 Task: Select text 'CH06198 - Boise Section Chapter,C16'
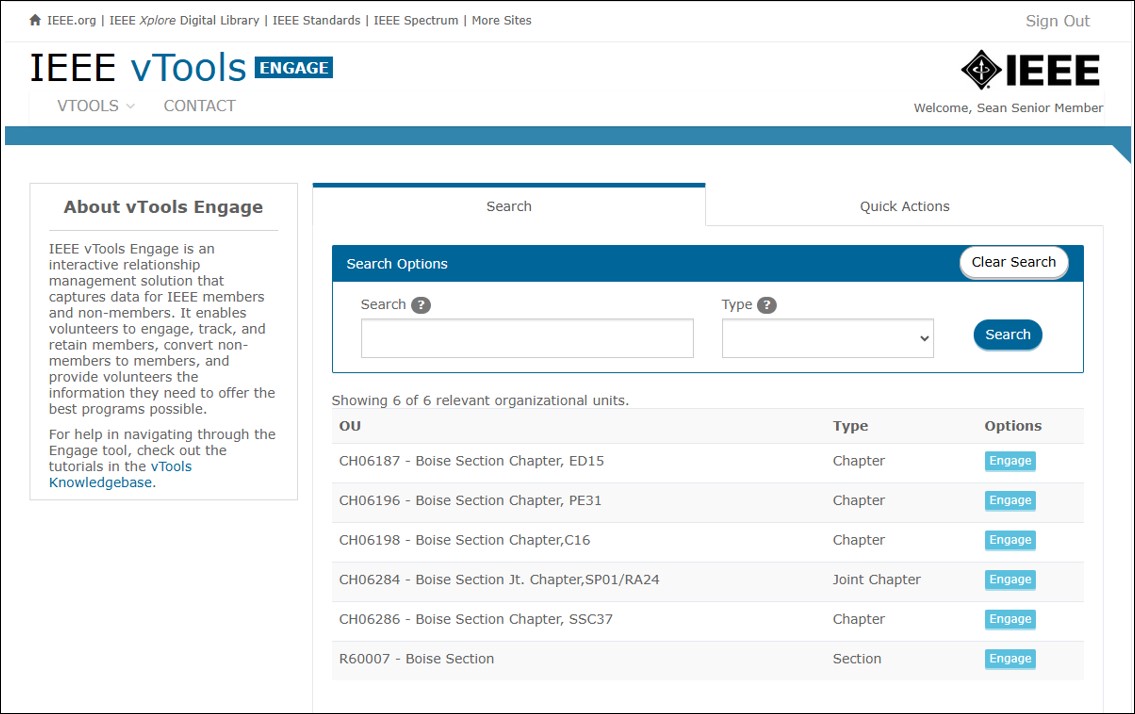(x=464, y=540)
